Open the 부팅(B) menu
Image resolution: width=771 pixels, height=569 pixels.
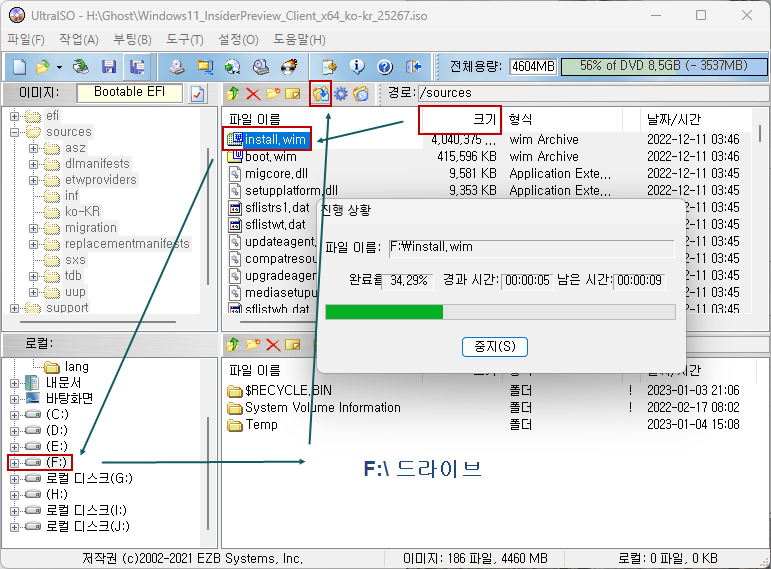(132, 39)
